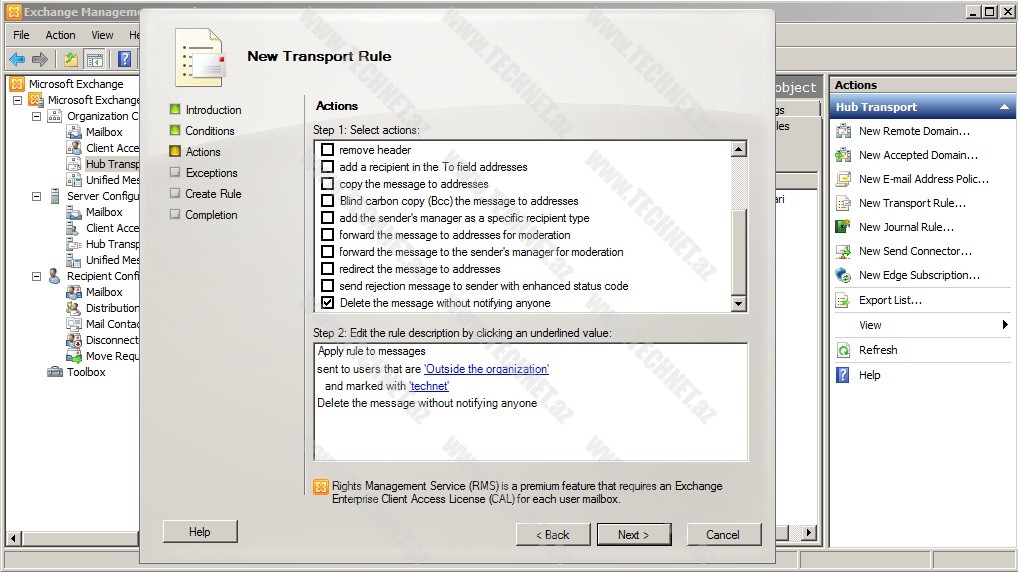Click the New Journal Rule icon
Viewport: 1018px width, 572px height.
[x=843, y=227]
